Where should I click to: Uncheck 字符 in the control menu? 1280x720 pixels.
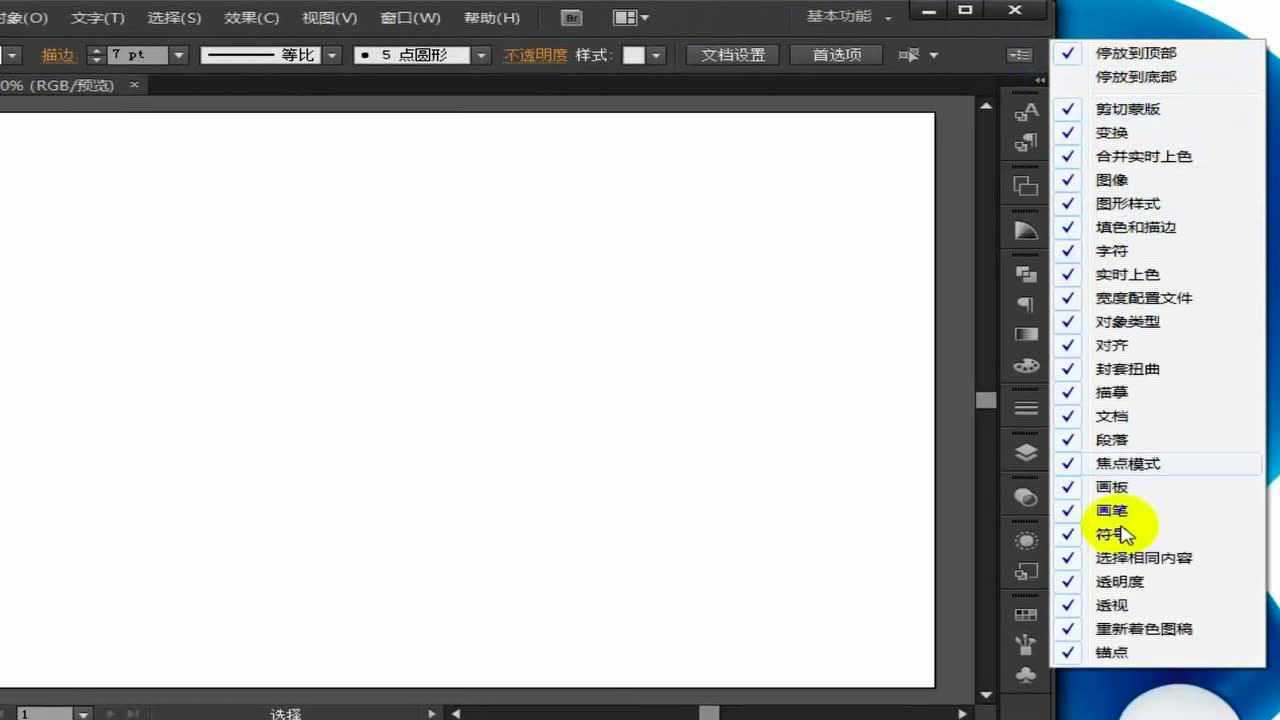click(x=1160, y=251)
